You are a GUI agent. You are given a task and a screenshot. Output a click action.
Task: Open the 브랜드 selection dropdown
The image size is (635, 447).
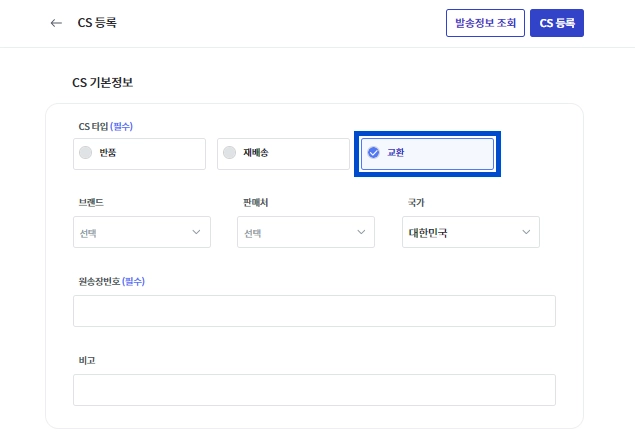coord(141,232)
